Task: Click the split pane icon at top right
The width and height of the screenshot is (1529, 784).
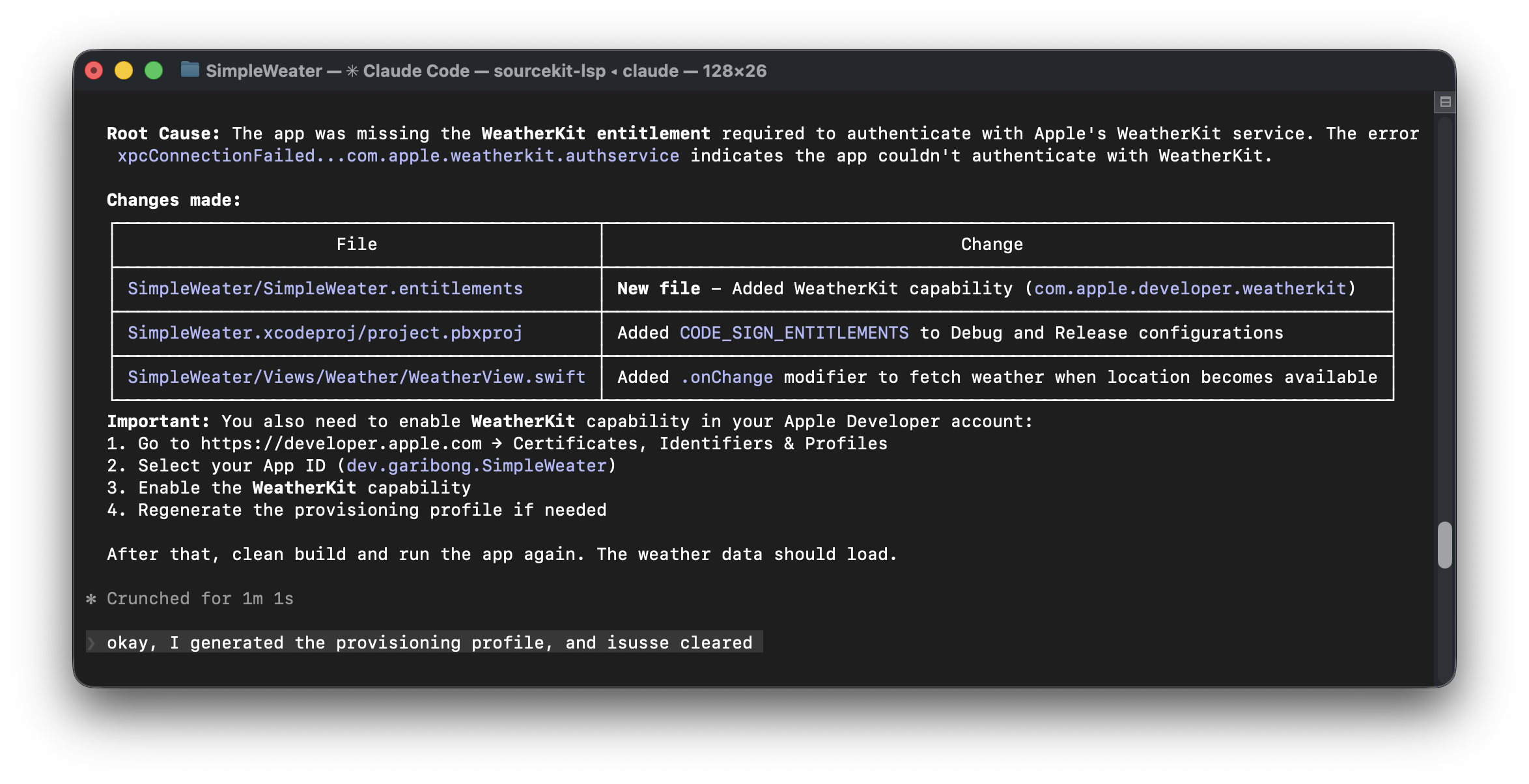Action: 1445,102
